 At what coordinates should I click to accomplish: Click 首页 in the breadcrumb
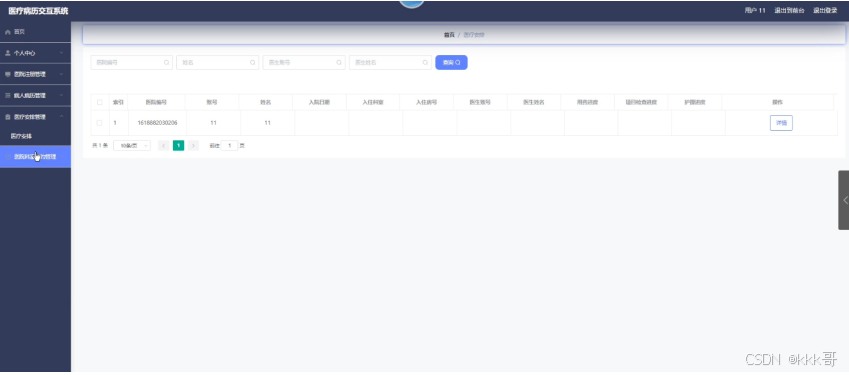pyautogui.click(x=449, y=35)
